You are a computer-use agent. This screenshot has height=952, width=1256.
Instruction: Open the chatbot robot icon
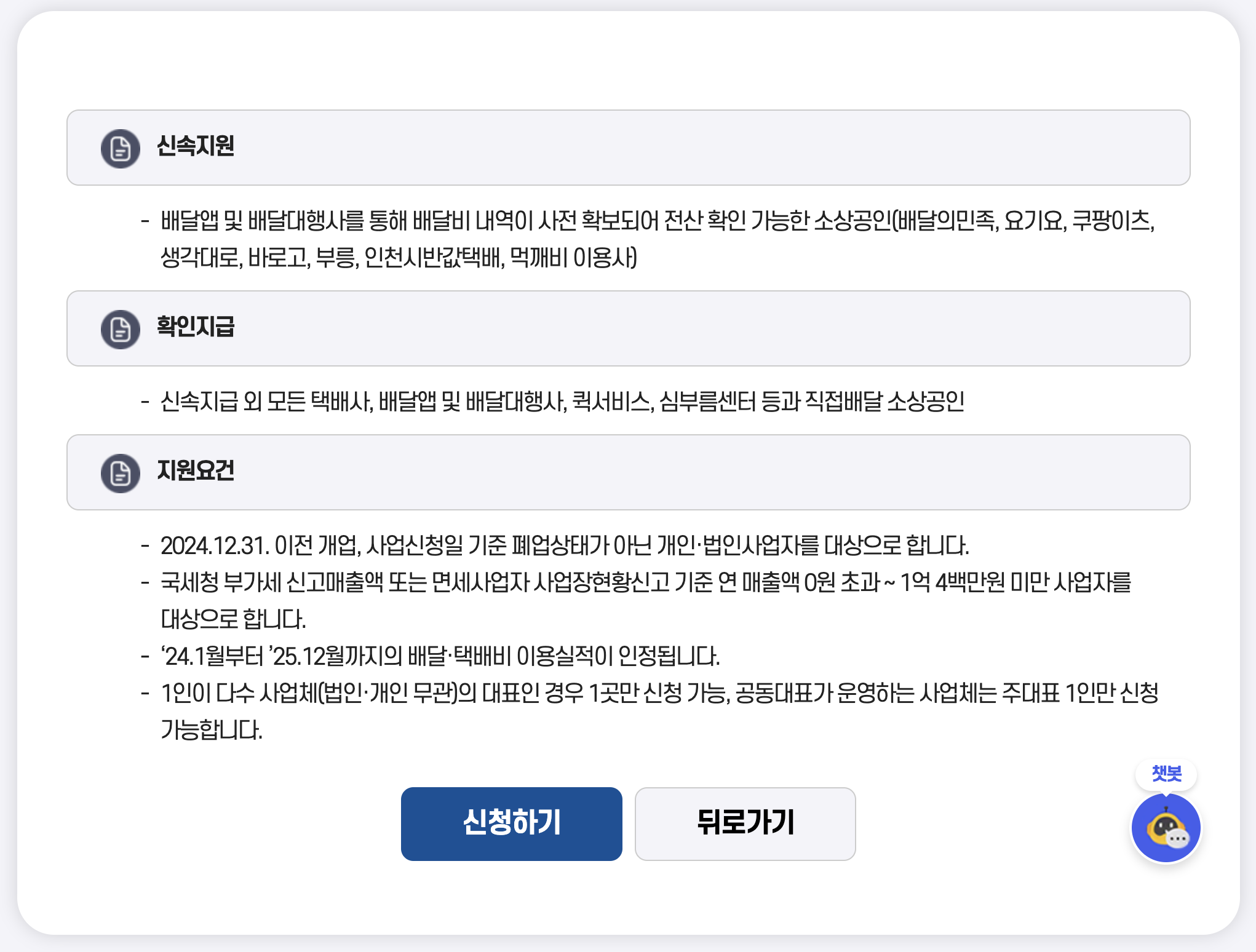point(1166,828)
